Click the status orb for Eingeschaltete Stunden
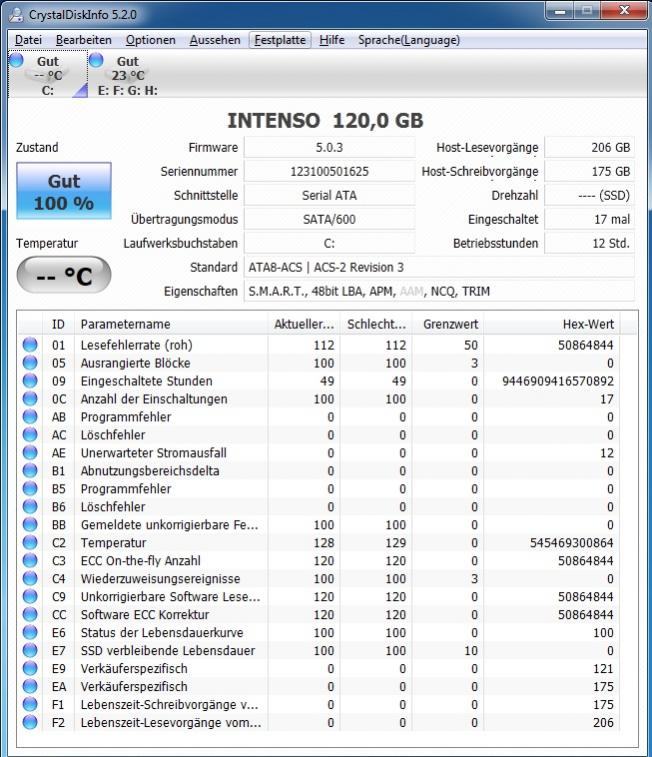The height and width of the screenshot is (757, 652). coord(30,380)
